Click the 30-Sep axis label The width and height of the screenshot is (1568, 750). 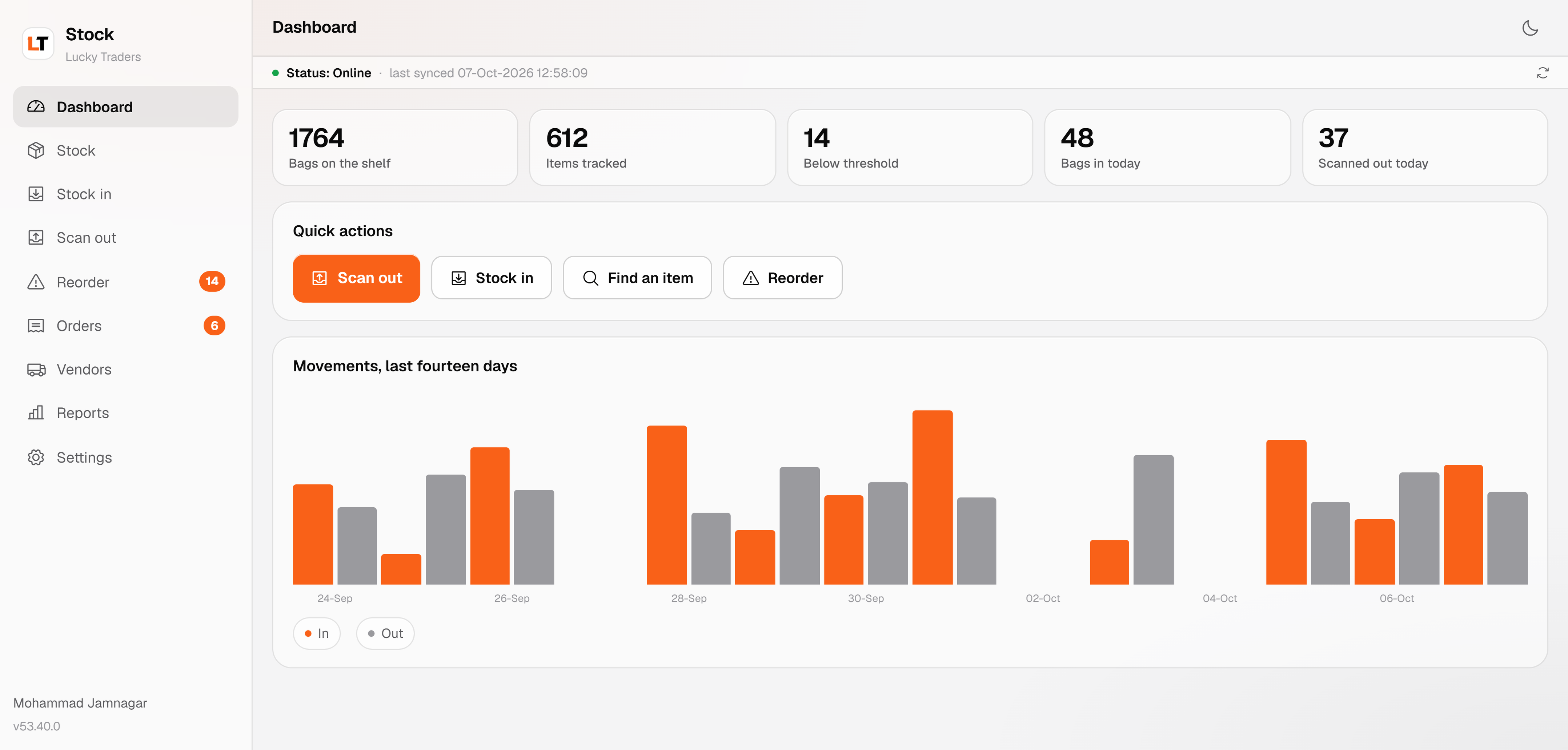click(x=866, y=598)
